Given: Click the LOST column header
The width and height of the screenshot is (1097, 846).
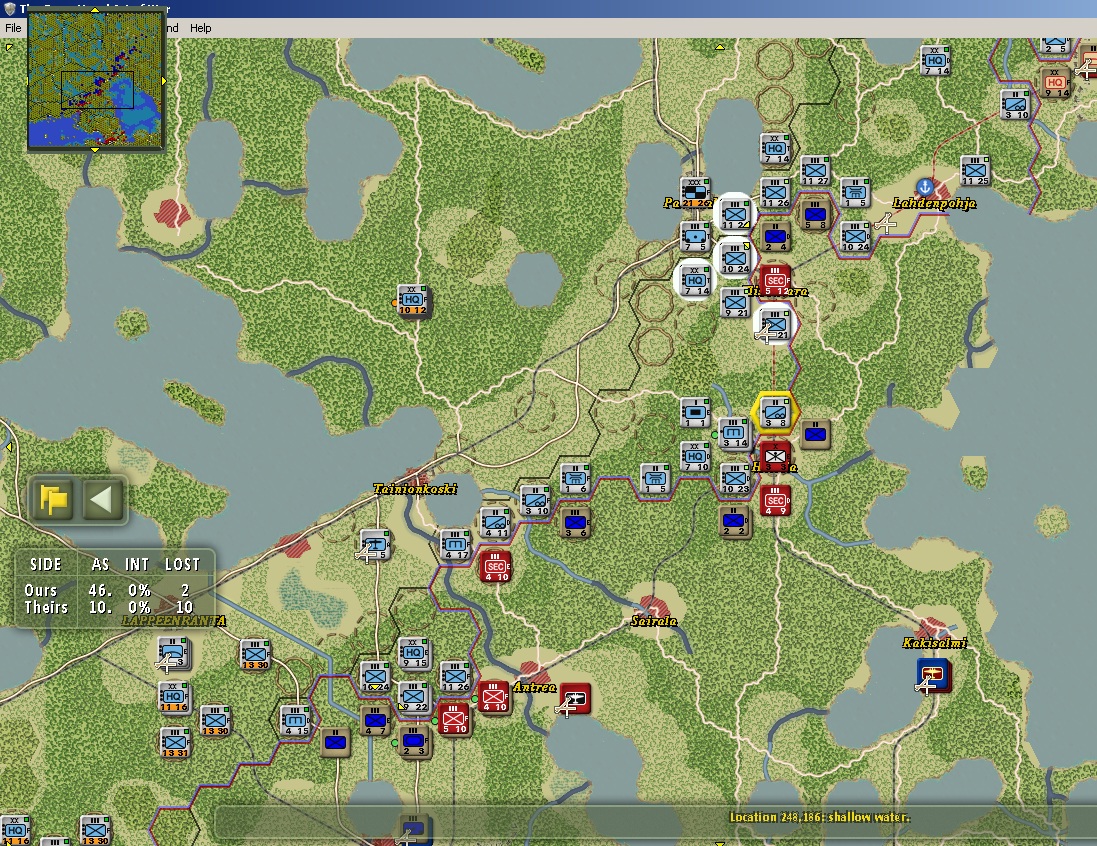Looking at the screenshot, I should (182, 564).
